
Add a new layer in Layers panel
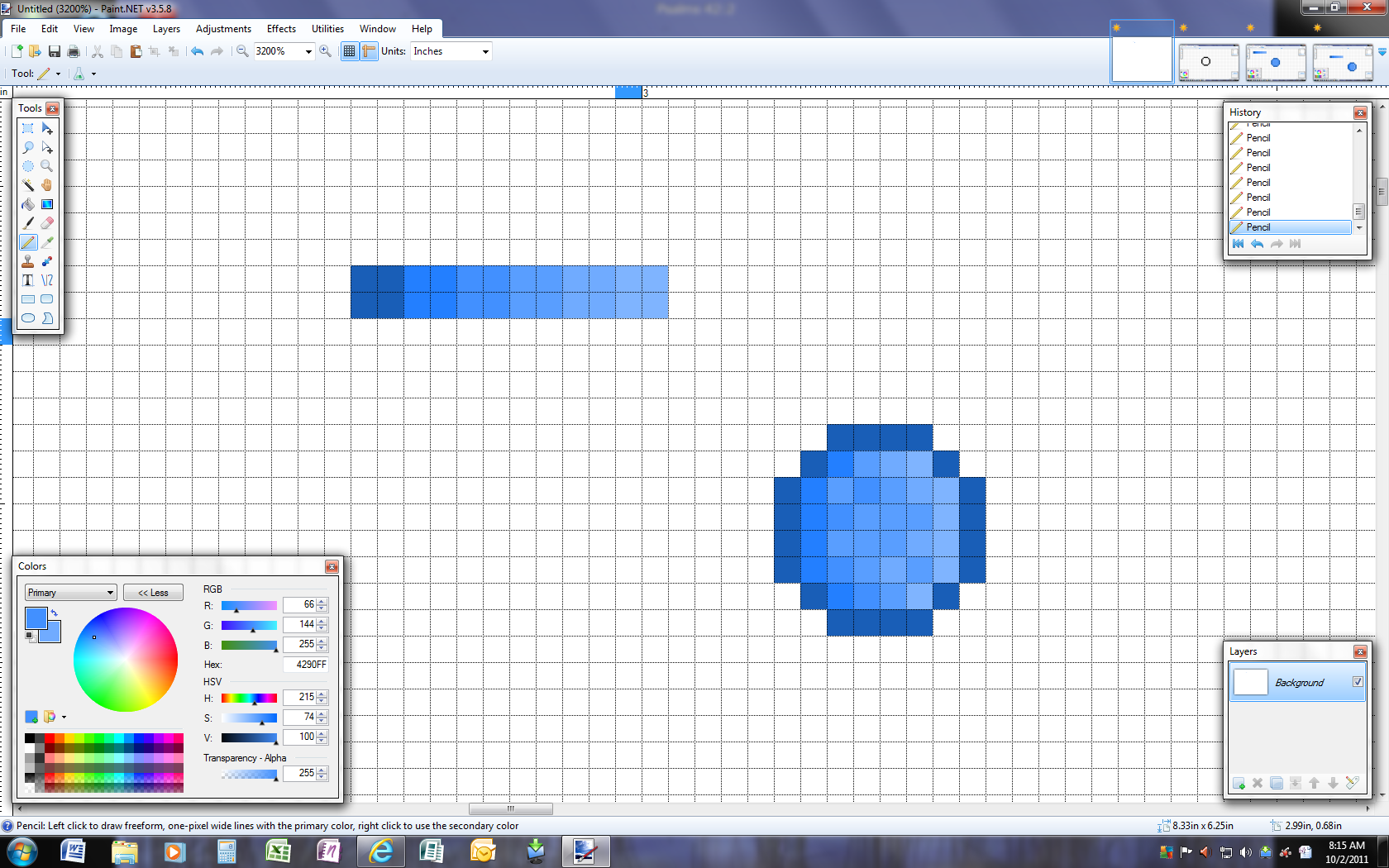tap(1239, 783)
